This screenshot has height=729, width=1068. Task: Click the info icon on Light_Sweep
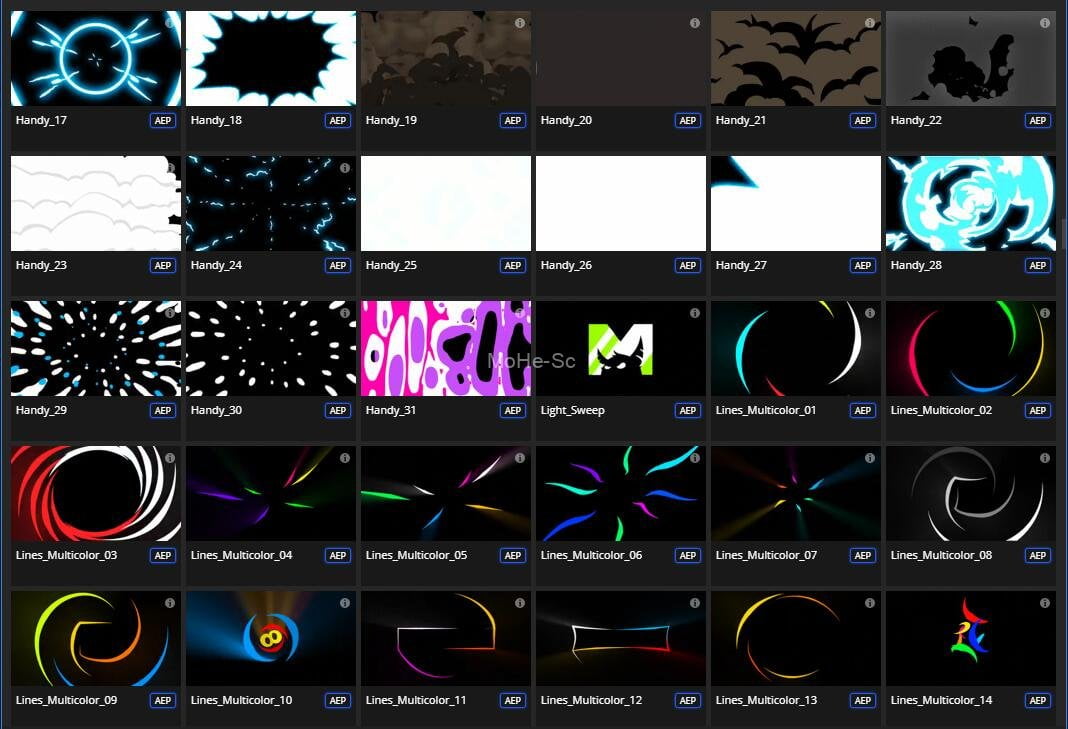click(x=695, y=313)
